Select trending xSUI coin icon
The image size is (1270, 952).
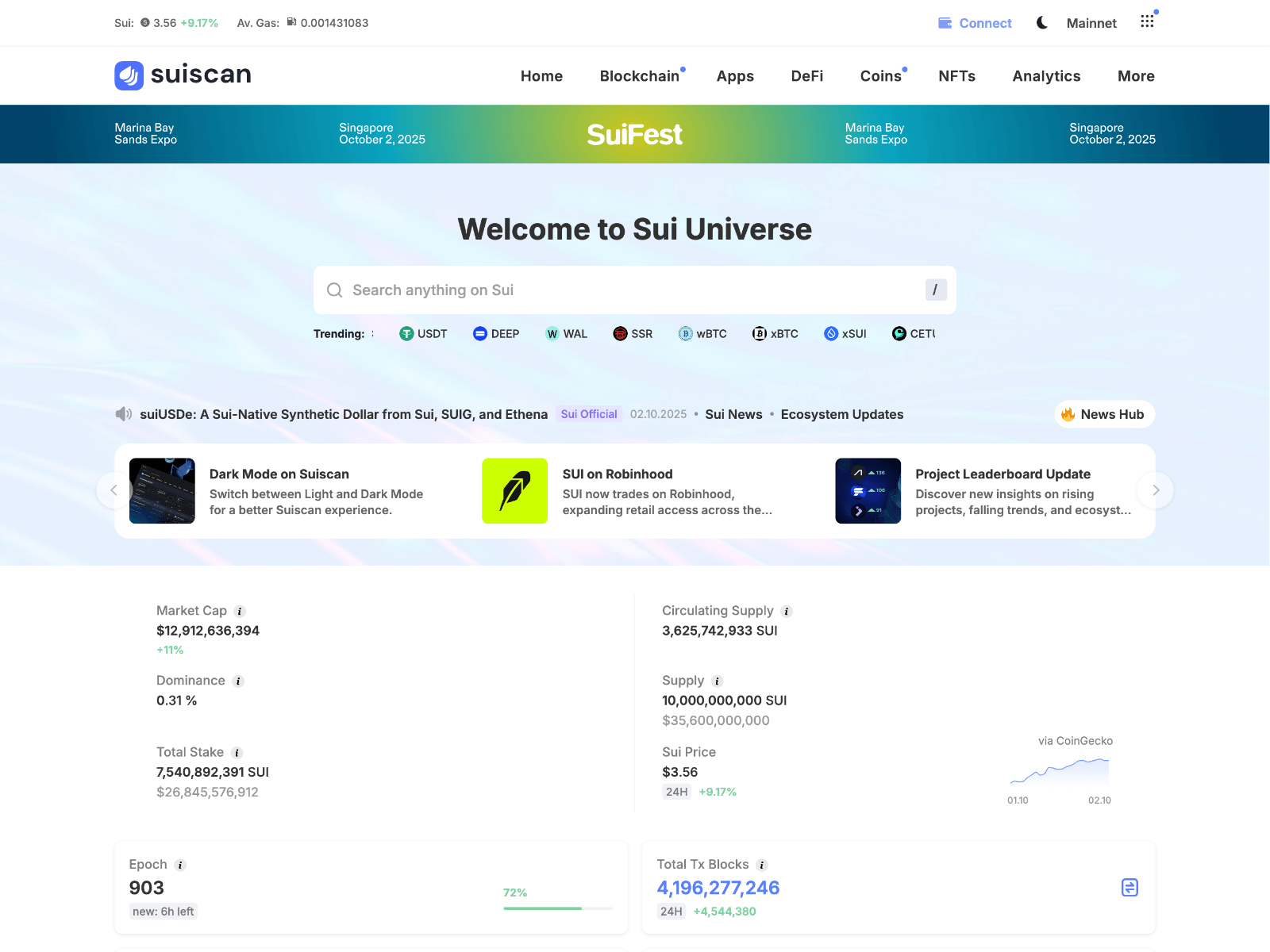pyautogui.click(x=831, y=334)
